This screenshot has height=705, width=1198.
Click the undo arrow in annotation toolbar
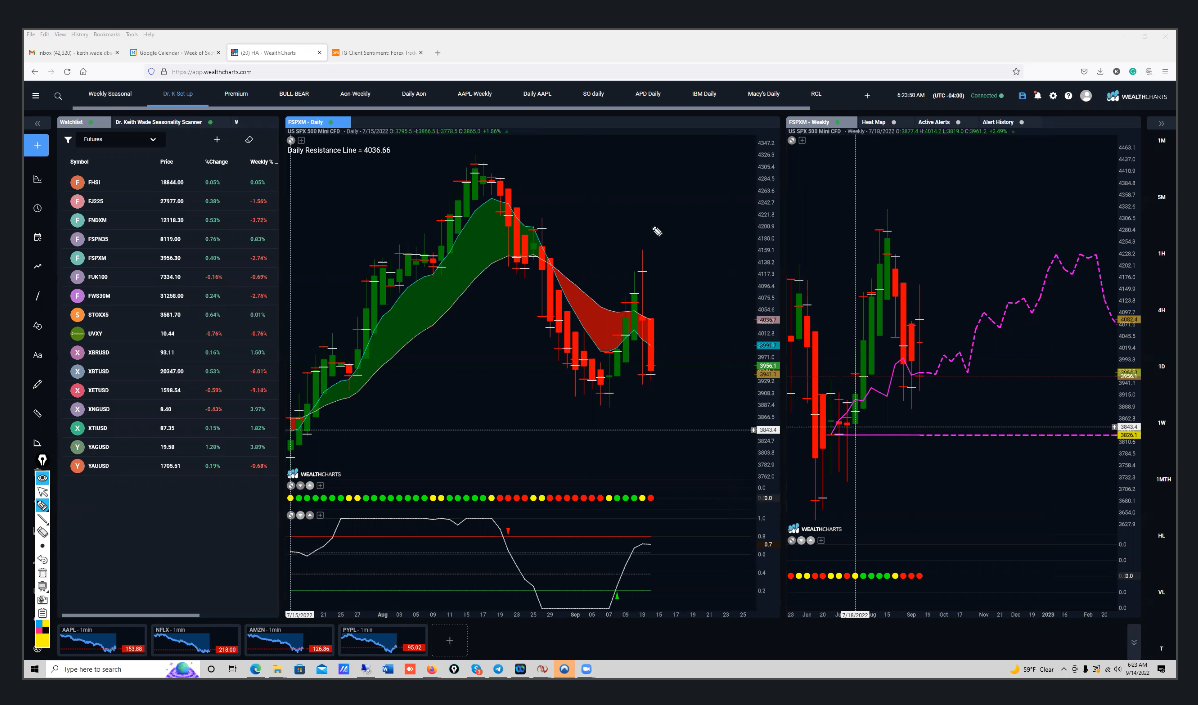(x=43, y=559)
